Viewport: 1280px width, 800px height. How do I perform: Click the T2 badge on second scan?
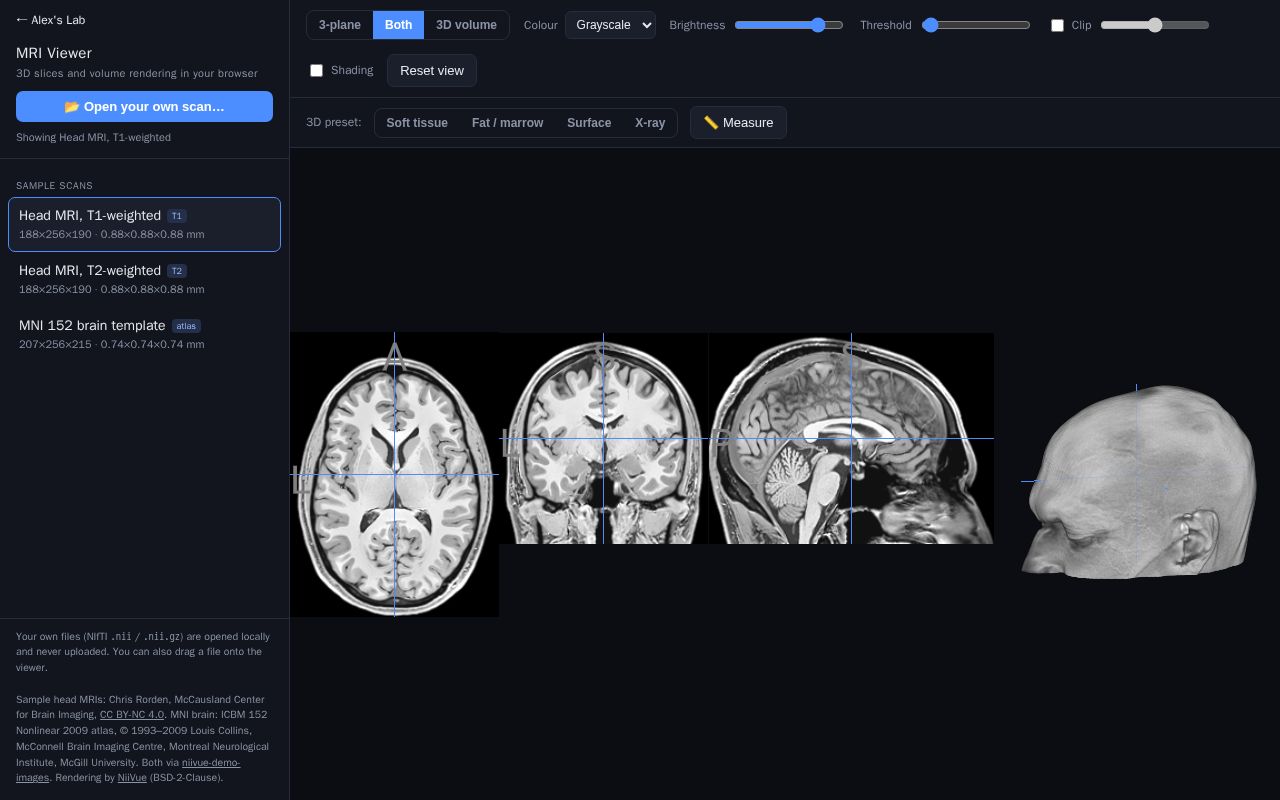click(177, 271)
